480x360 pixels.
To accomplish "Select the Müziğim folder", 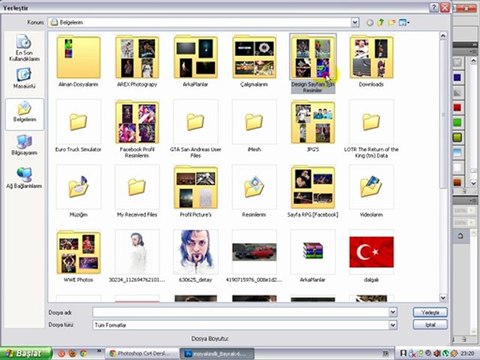I will tap(78, 191).
